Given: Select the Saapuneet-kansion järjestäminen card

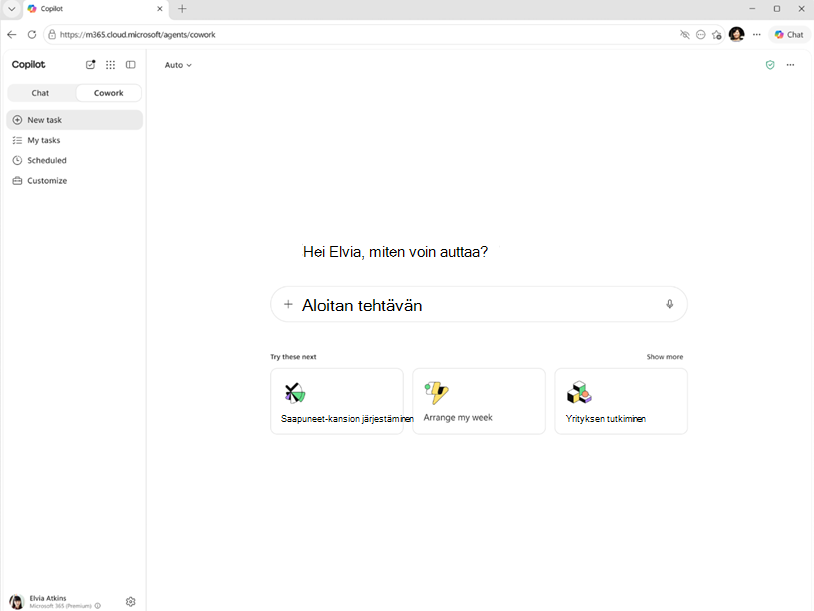Looking at the screenshot, I should coord(337,401).
